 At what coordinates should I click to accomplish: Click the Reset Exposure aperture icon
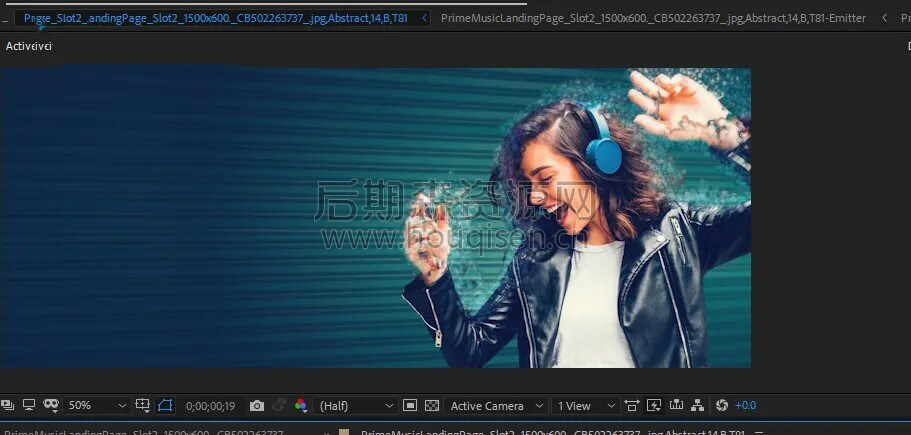click(x=722, y=405)
